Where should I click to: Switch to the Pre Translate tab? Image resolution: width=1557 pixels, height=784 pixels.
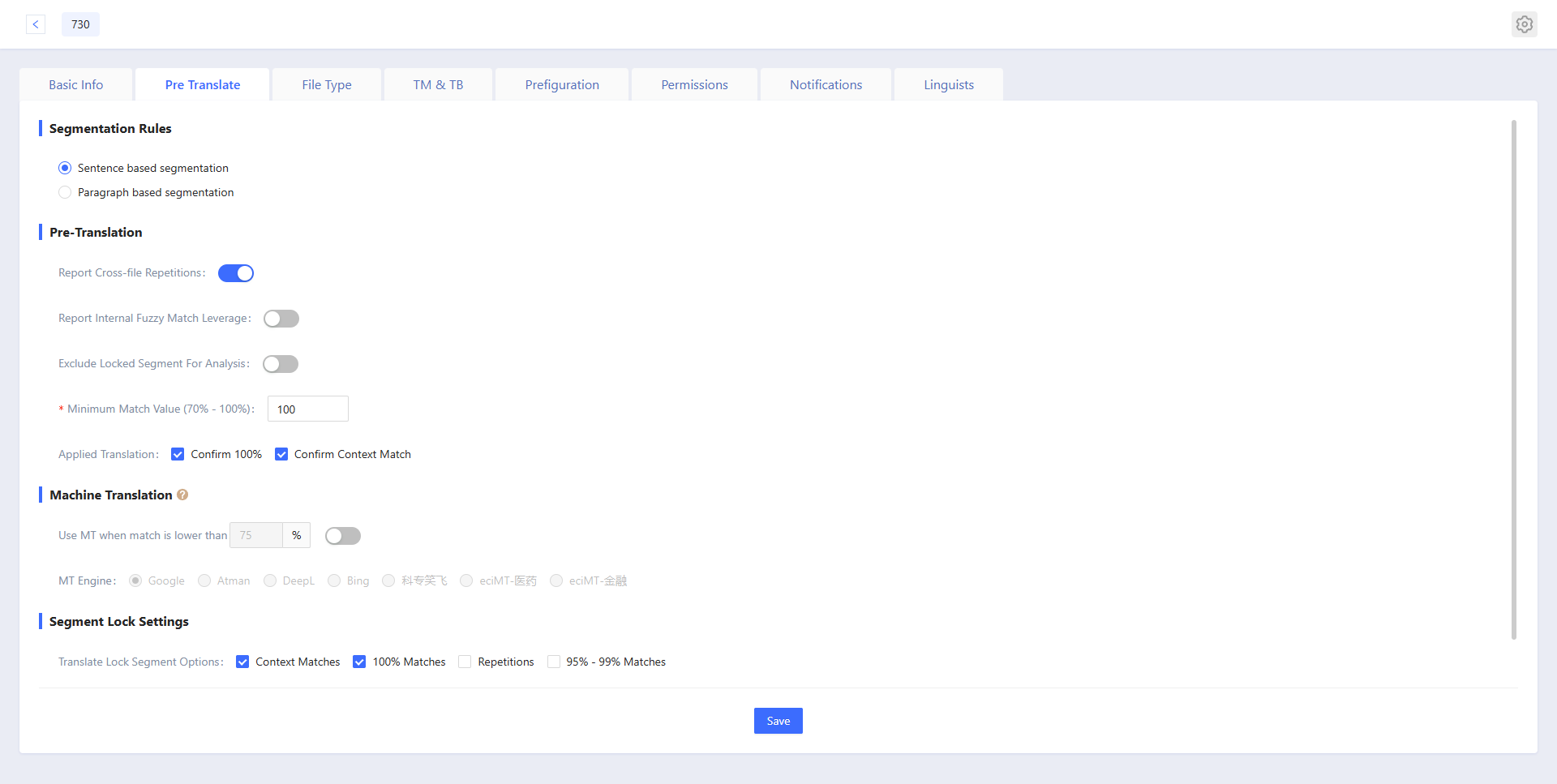[203, 84]
